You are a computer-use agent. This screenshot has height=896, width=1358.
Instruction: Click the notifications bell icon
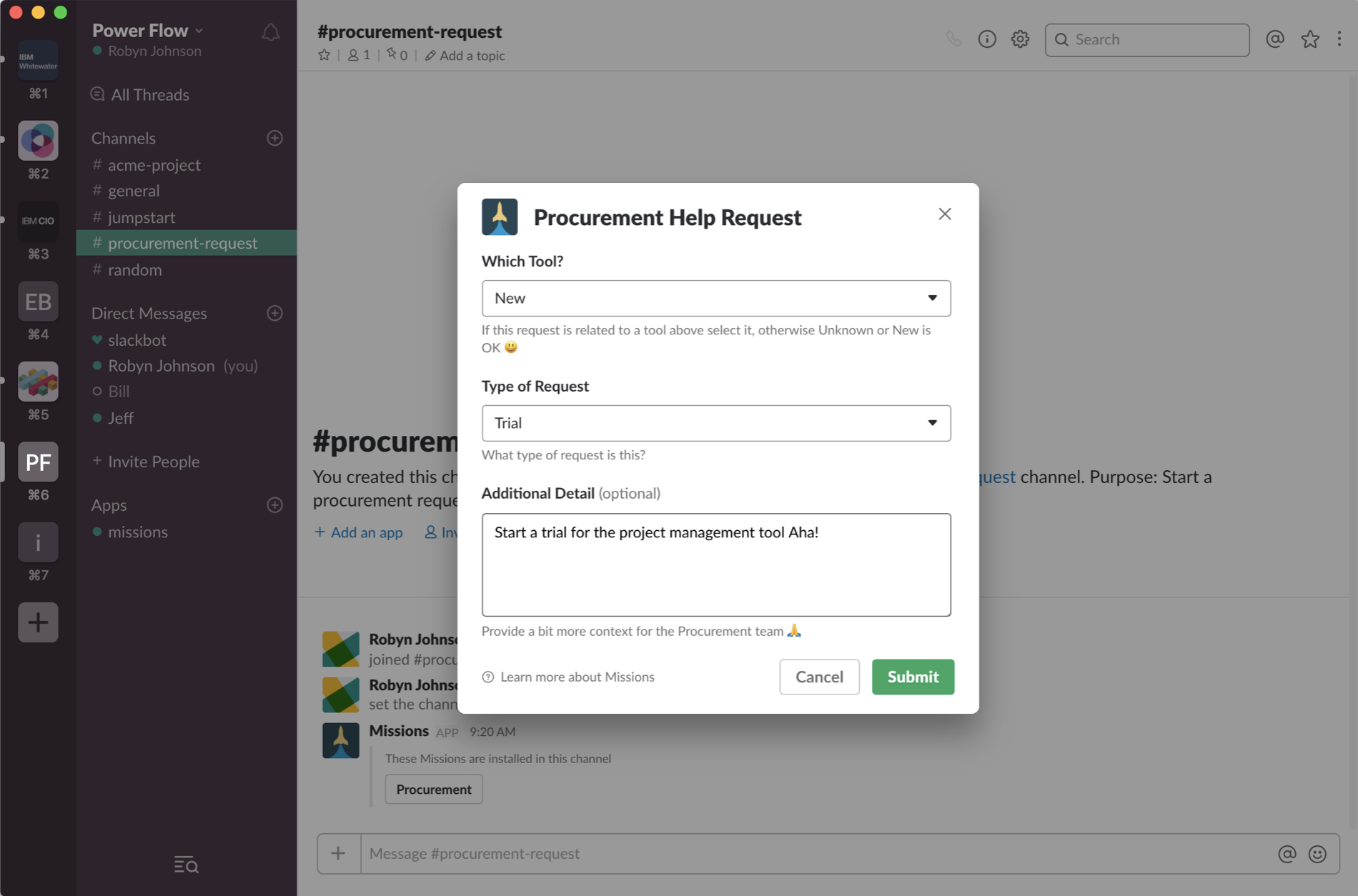(x=270, y=32)
